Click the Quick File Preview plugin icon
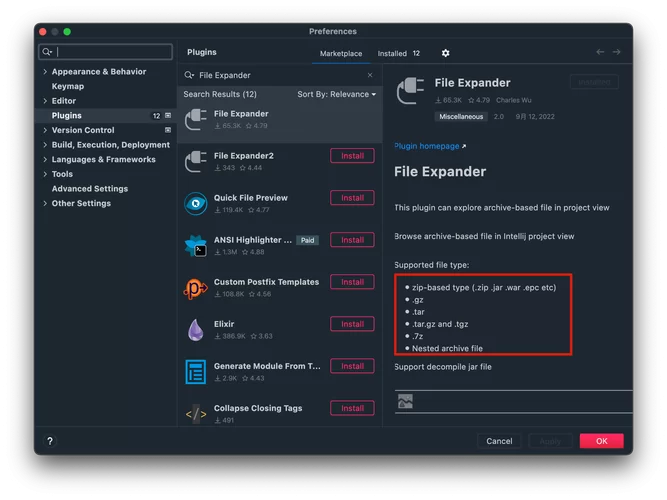The width and height of the screenshot is (667, 500). 196,204
